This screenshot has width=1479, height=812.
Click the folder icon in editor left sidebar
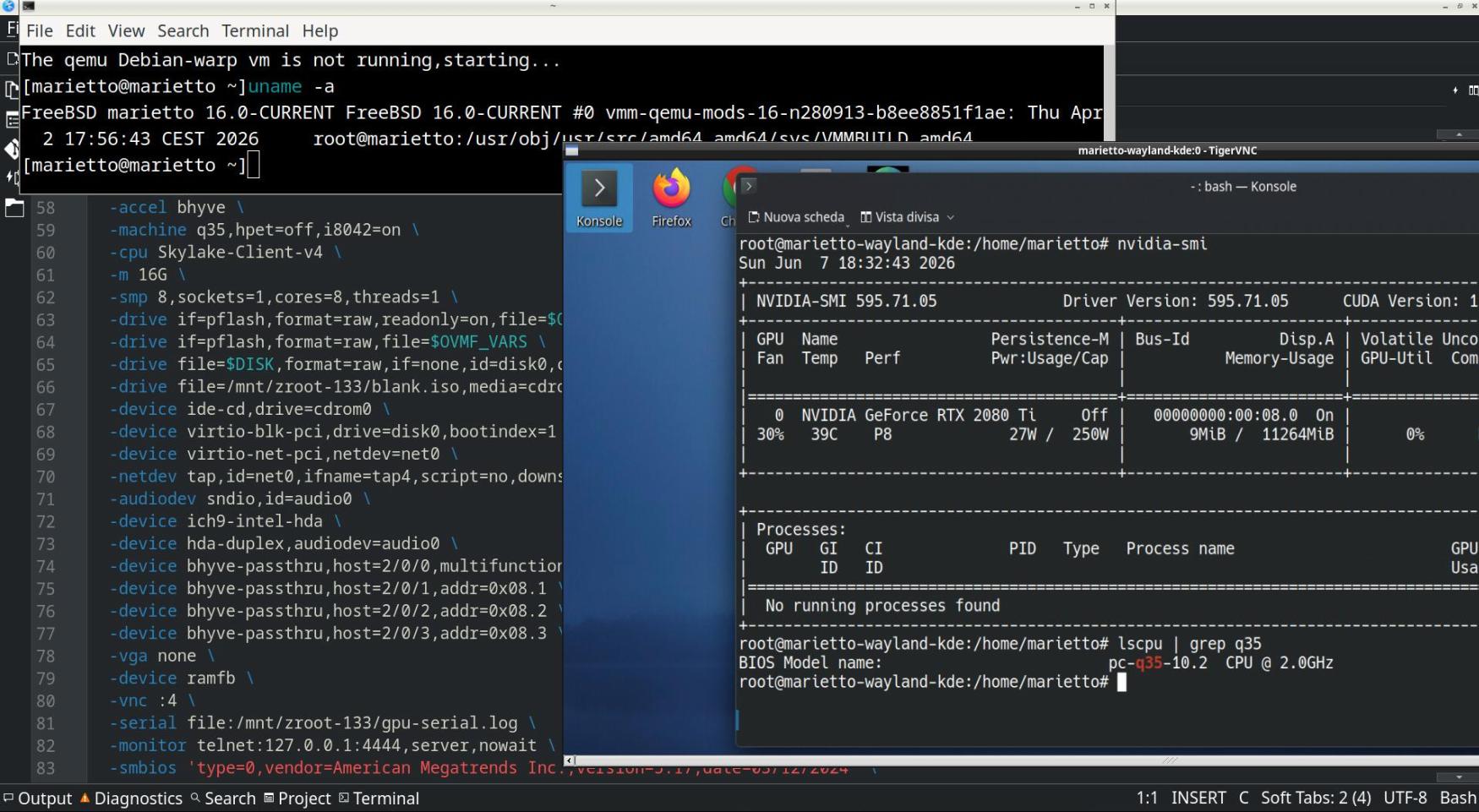click(14, 207)
